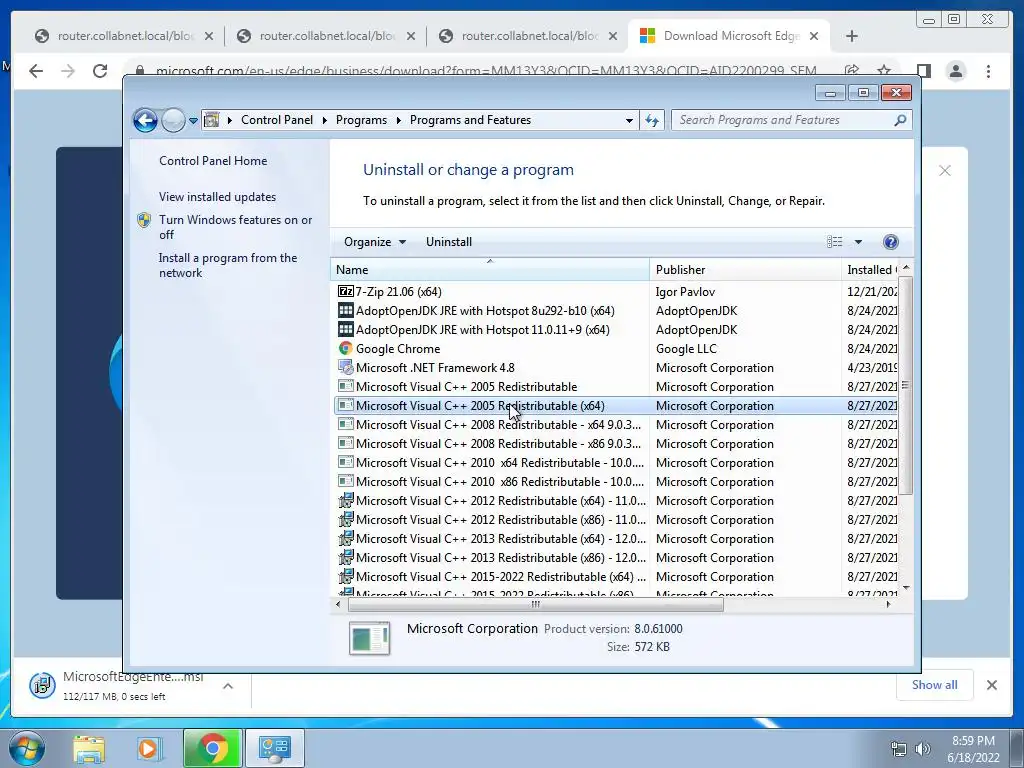This screenshot has width=1024, height=768.
Task: Select Visual C++ 2008 Redistributable x86 row
Action: point(616,443)
